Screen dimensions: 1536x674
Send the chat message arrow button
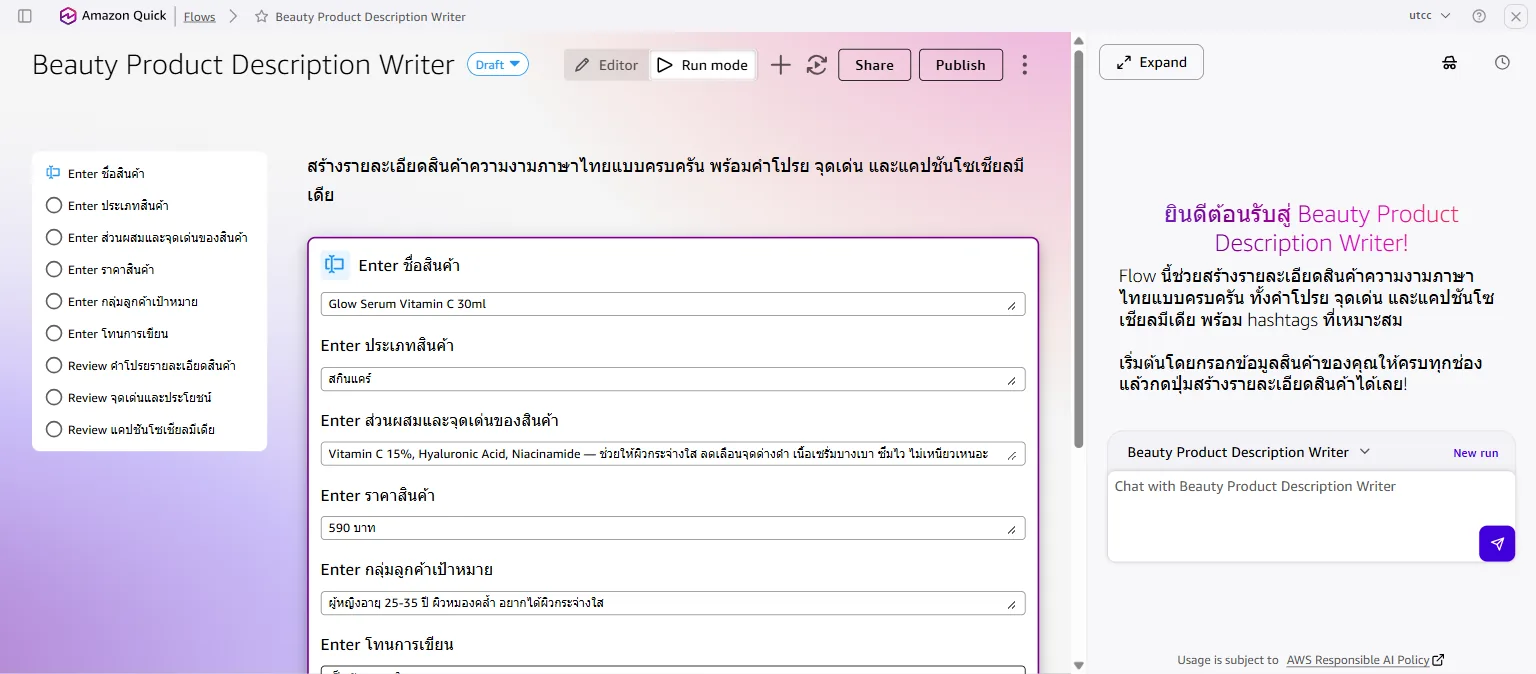pyautogui.click(x=1497, y=544)
